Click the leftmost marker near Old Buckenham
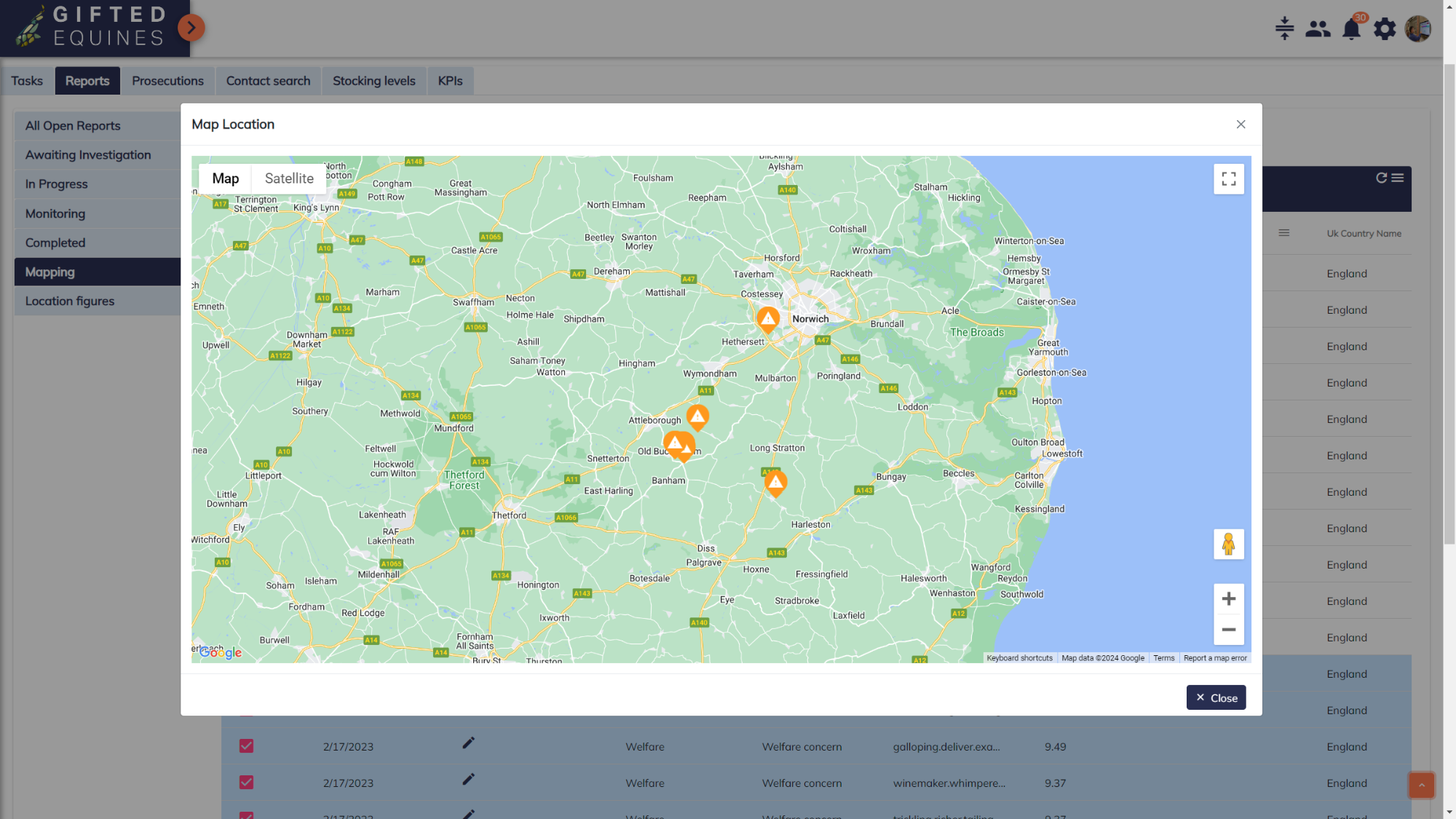This screenshot has width=1456, height=819. point(673,443)
